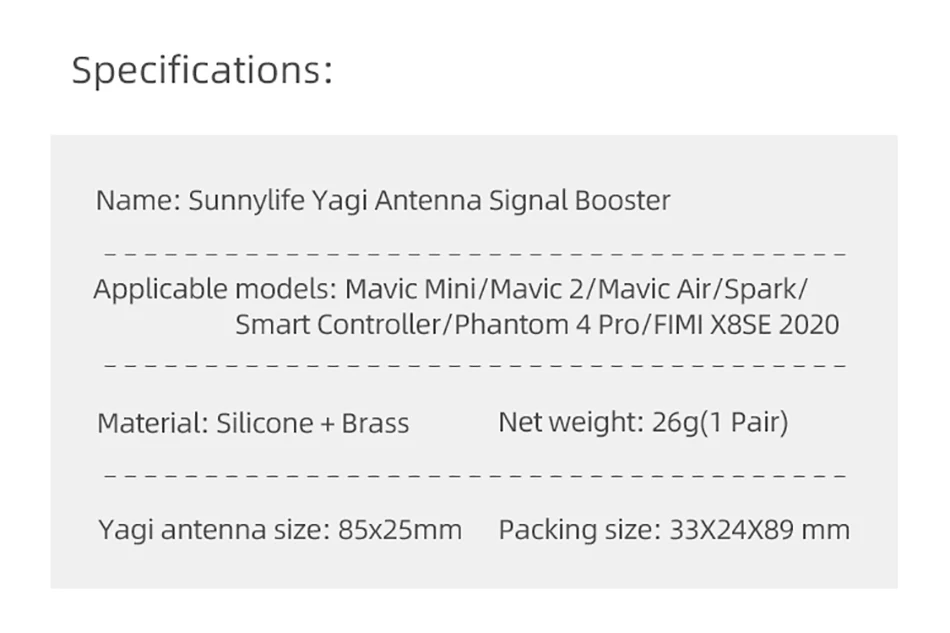950x633 pixels.
Task: Click the FIMI X8SE 2020 text
Action: point(746,325)
